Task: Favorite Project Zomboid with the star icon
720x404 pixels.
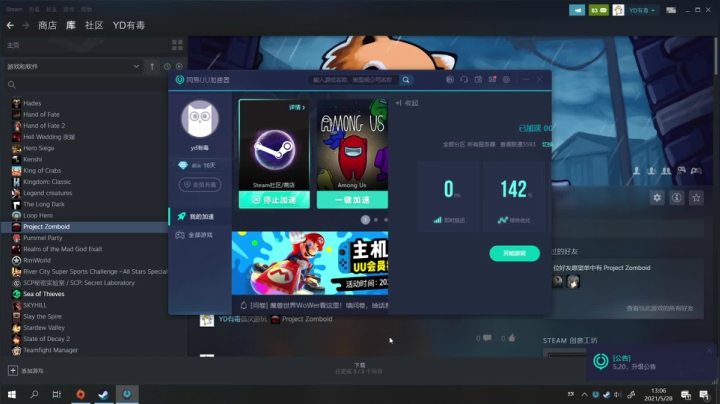Action: coord(696,198)
